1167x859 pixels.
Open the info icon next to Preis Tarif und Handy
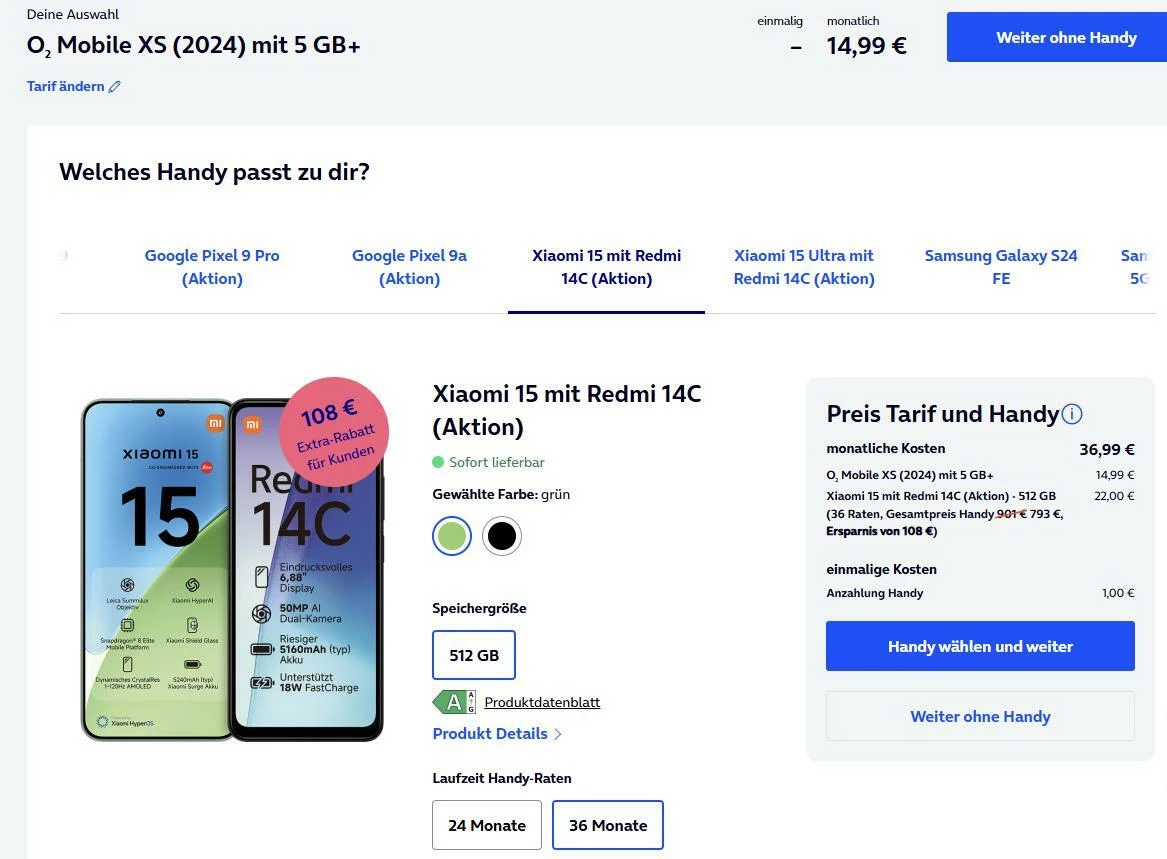1072,414
